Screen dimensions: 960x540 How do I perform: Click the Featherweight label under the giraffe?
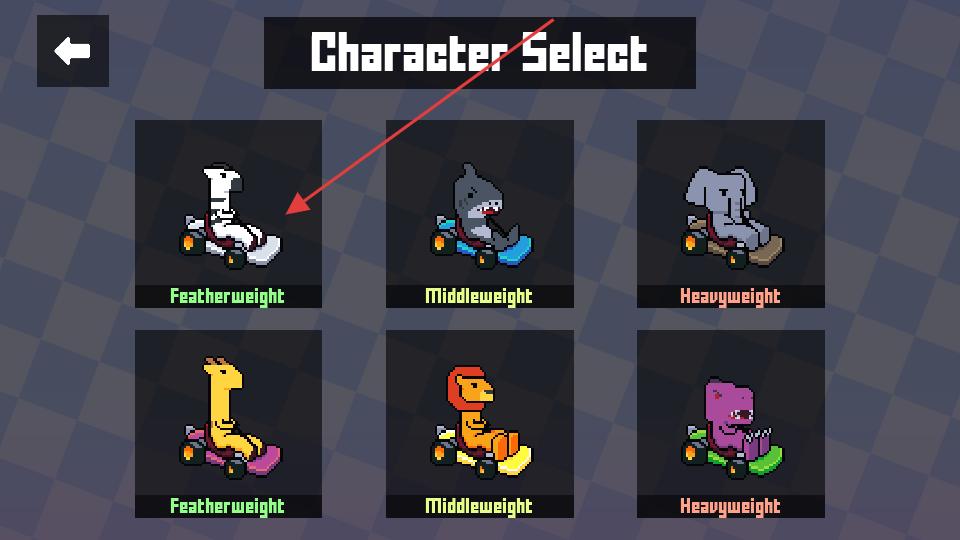(227, 507)
